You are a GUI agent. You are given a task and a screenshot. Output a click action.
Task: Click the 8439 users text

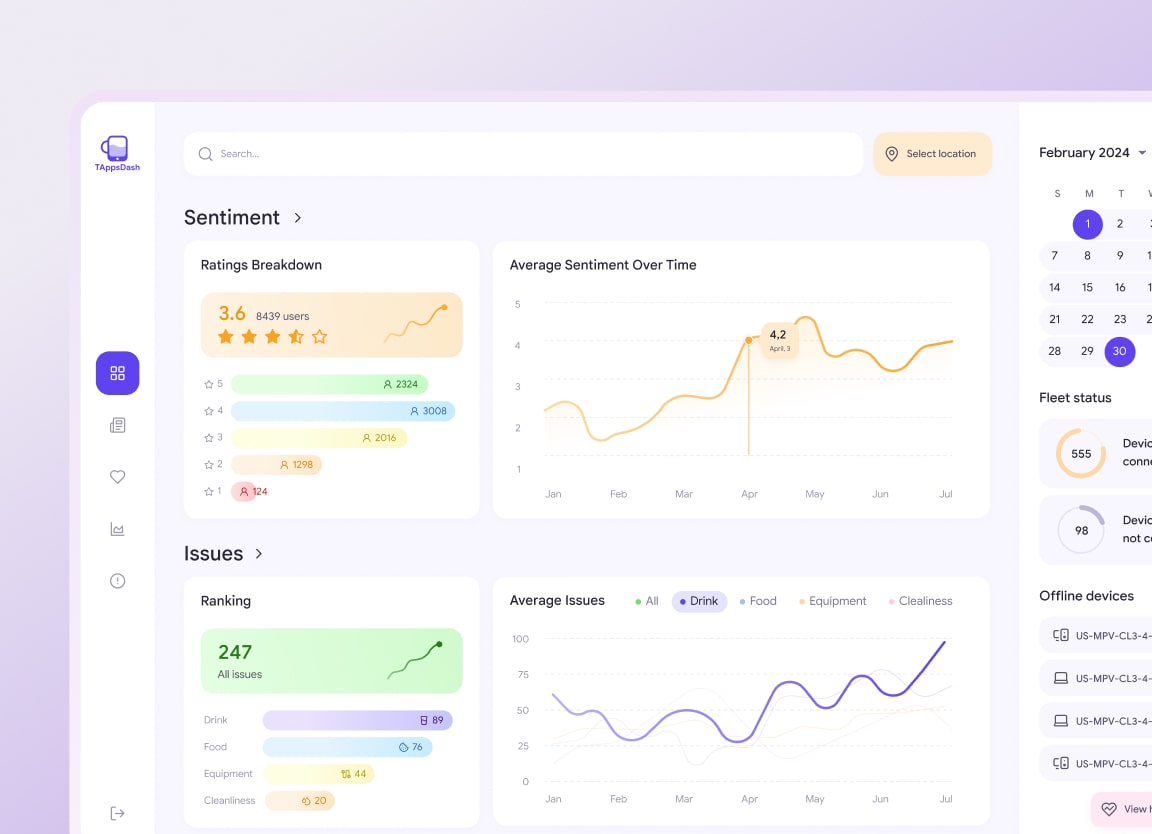(282, 316)
